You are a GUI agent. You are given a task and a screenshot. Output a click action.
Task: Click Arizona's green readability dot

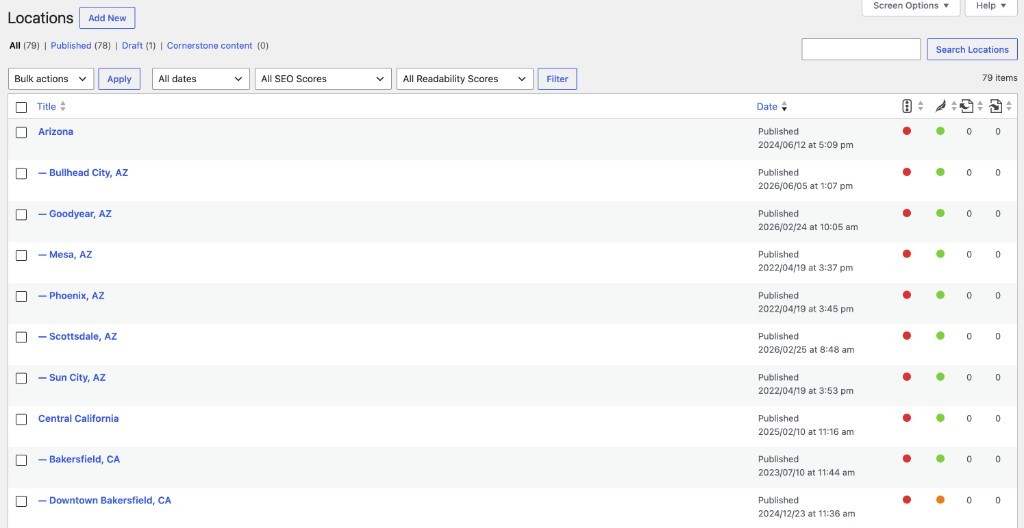pyautogui.click(x=940, y=131)
